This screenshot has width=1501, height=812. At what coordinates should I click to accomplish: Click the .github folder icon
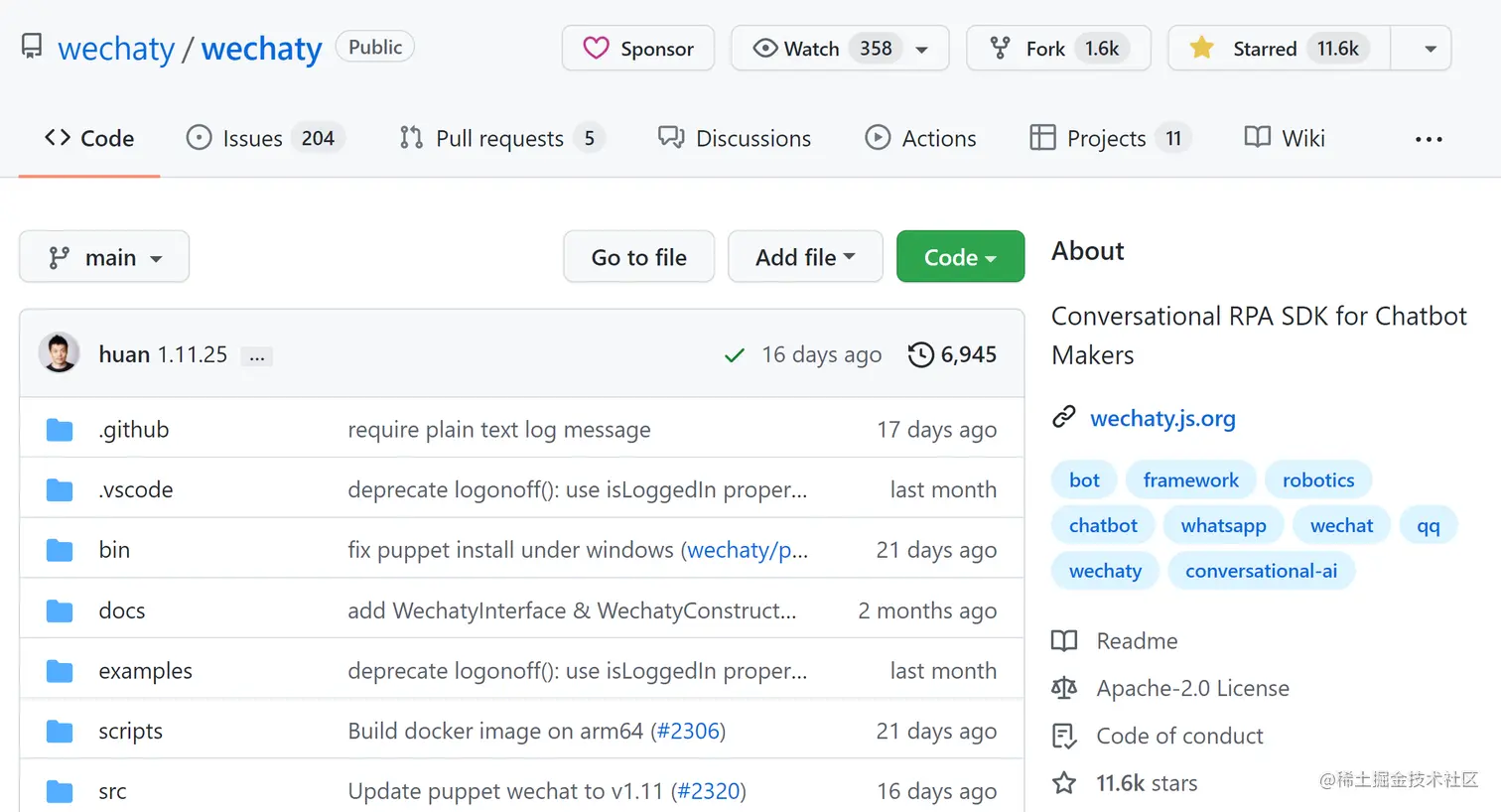[60, 430]
